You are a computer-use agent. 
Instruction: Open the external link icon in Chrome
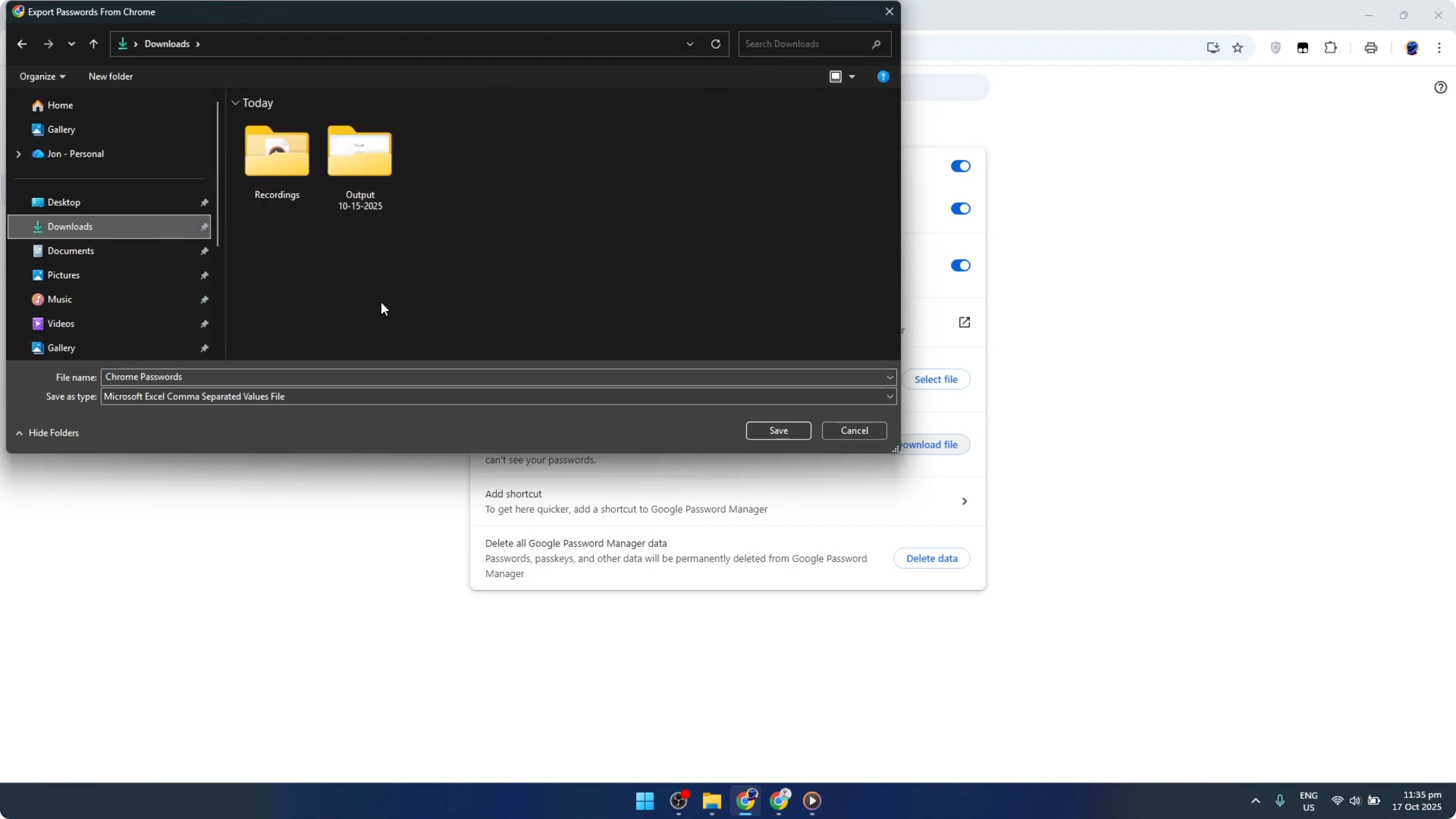(x=964, y=322)
